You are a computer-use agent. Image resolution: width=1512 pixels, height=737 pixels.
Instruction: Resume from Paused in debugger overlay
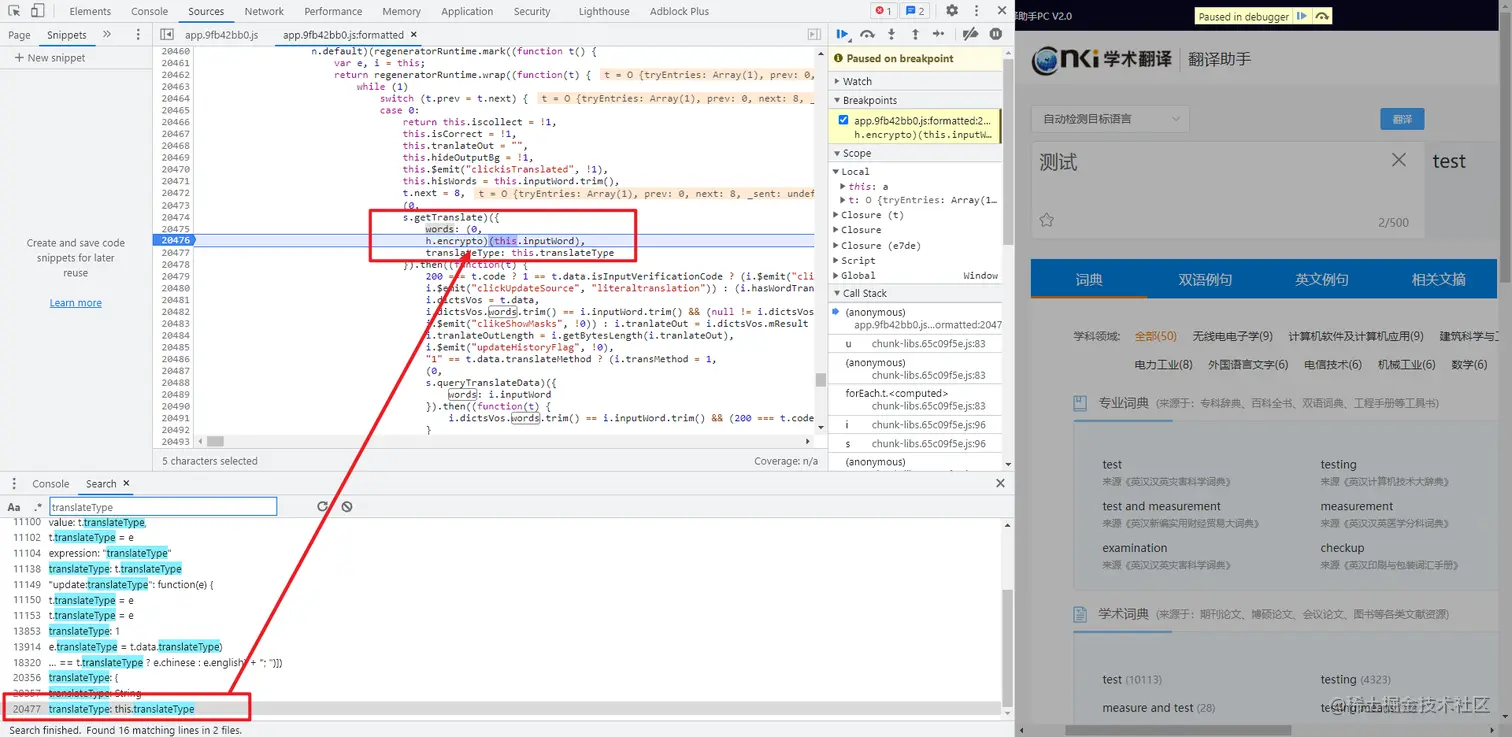tap(1301, 17)
